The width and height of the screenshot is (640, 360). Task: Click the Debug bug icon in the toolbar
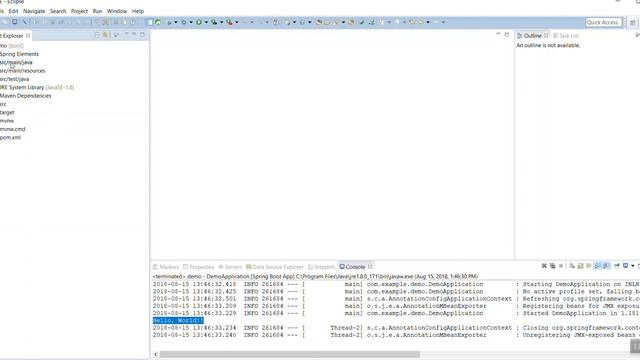[184, 22]
